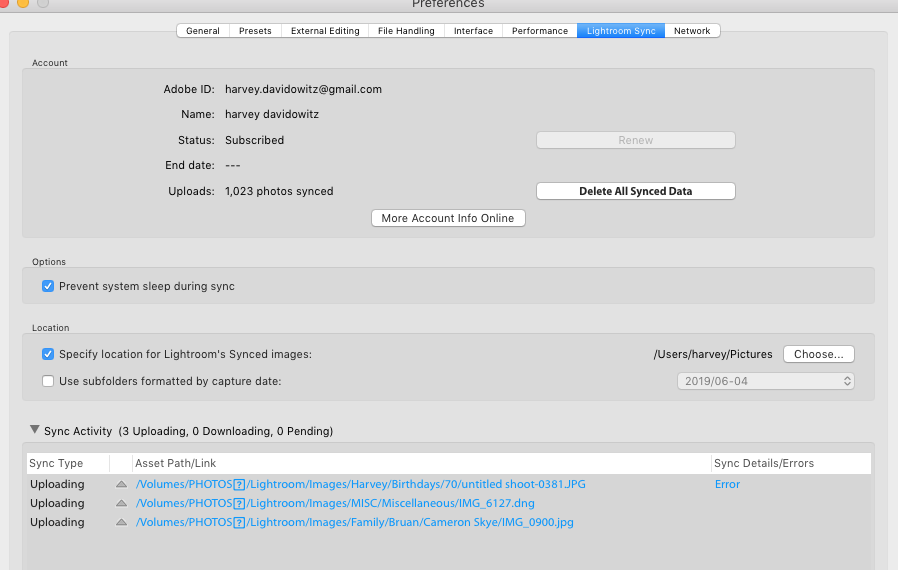Click the grayed-out Renew button
The height and width of the screenshot is (570, 898).
pyautogui.click(x=636, y=140)
